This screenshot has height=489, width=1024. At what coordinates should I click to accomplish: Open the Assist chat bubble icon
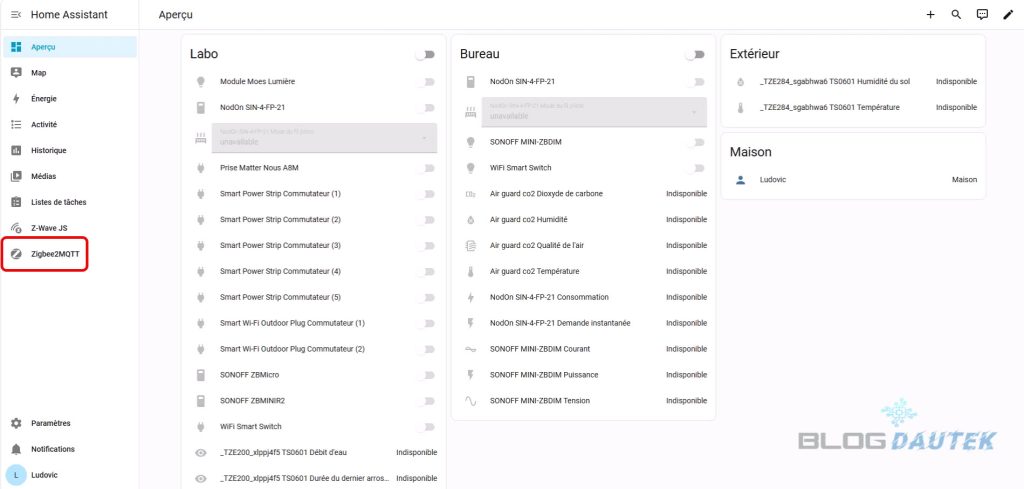(982, 14)
